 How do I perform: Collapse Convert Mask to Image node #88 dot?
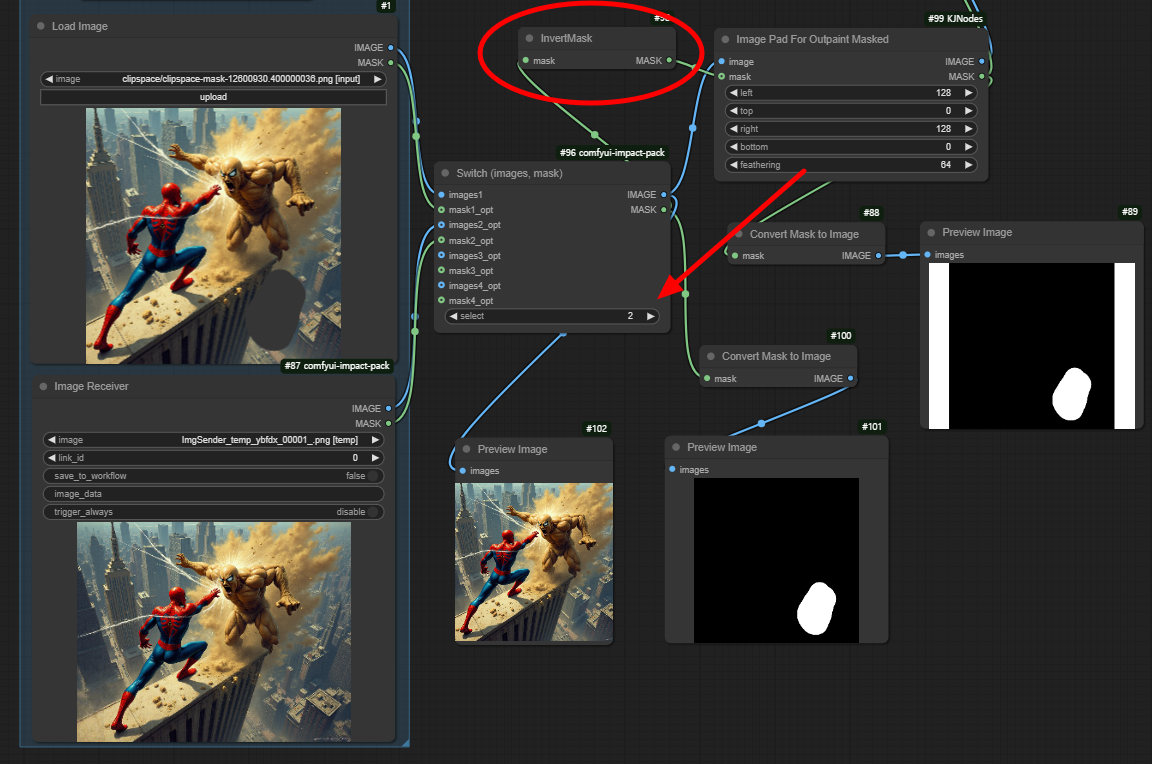click(738, 234)
